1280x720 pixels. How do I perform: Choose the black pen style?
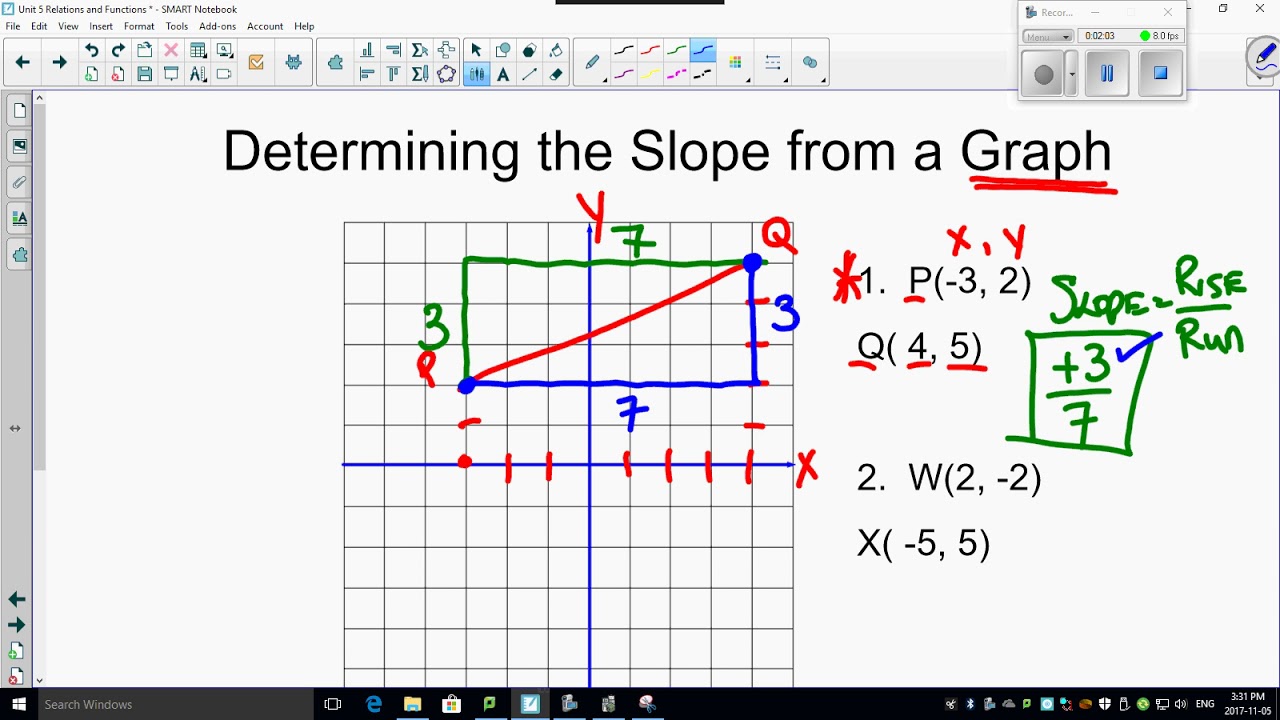pos(624,50)
